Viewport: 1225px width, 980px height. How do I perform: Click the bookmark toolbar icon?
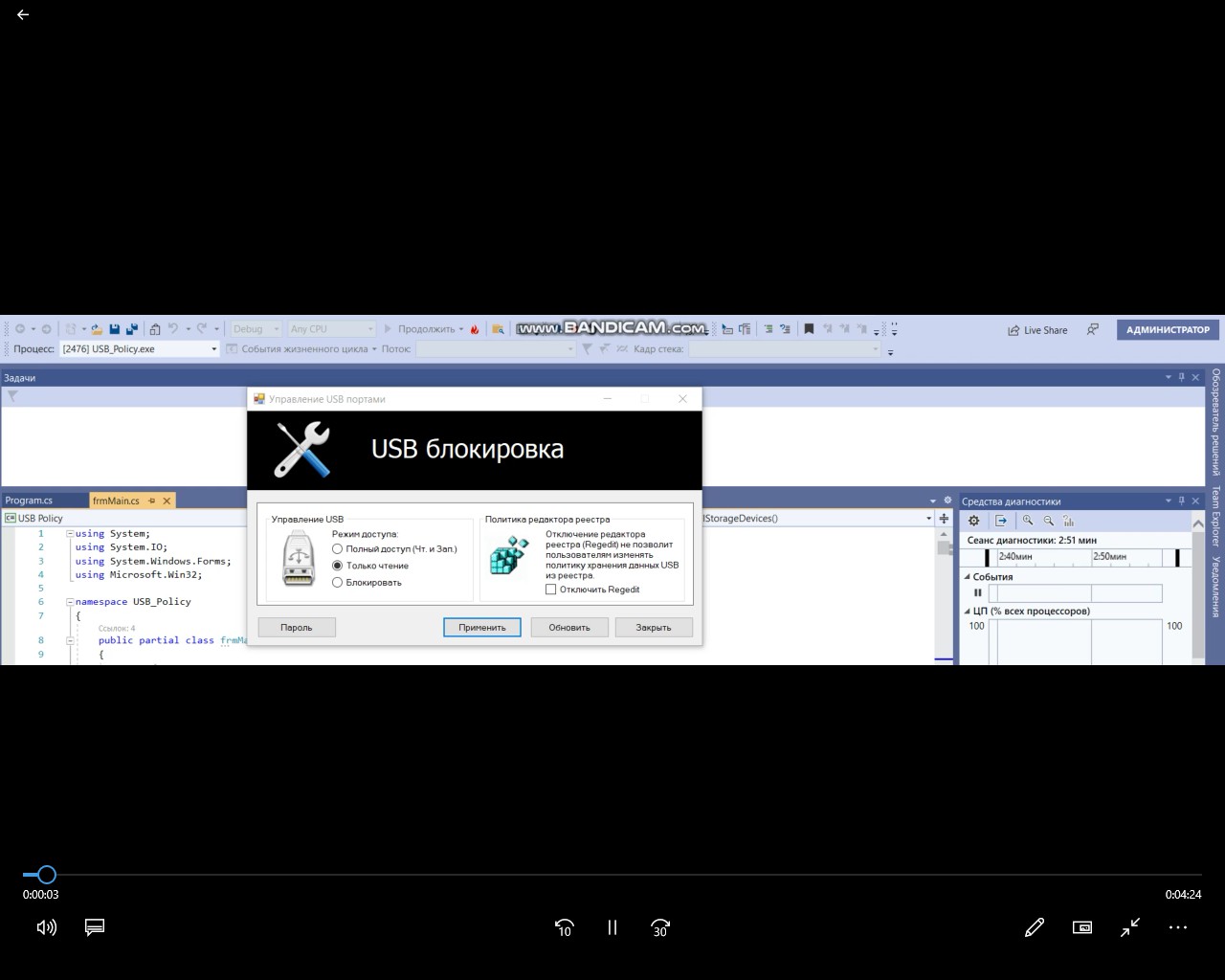(809, 329)
